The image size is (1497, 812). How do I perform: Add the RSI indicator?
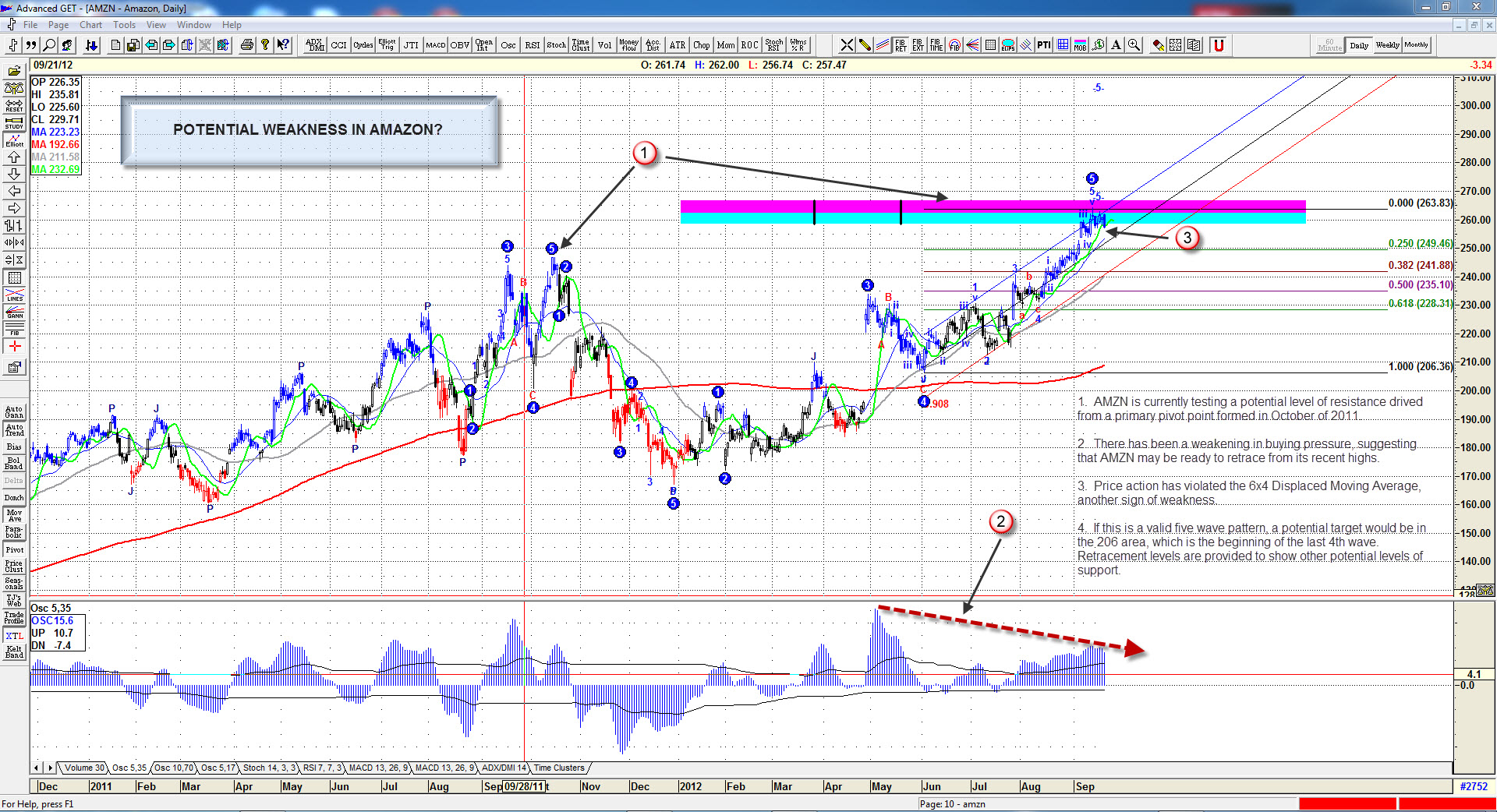coord(533,45)
